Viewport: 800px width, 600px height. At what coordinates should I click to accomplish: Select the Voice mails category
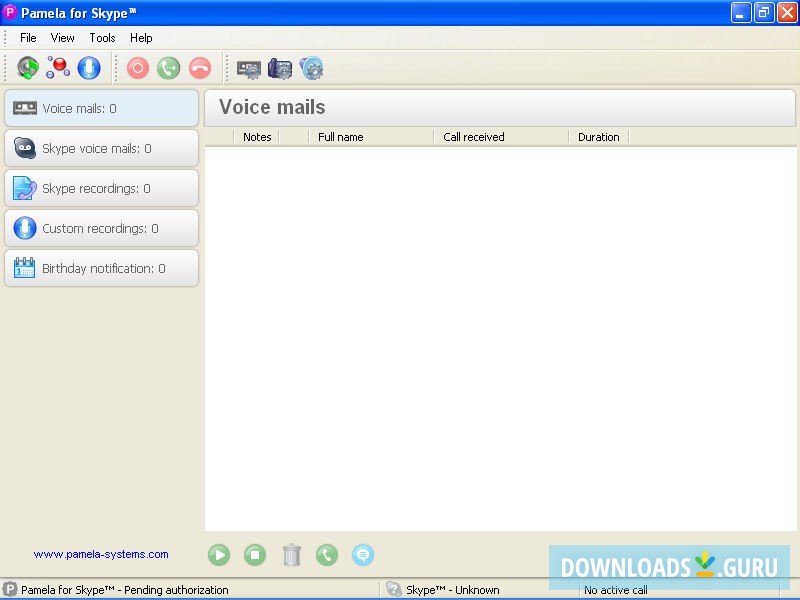[x=102, y=108]
